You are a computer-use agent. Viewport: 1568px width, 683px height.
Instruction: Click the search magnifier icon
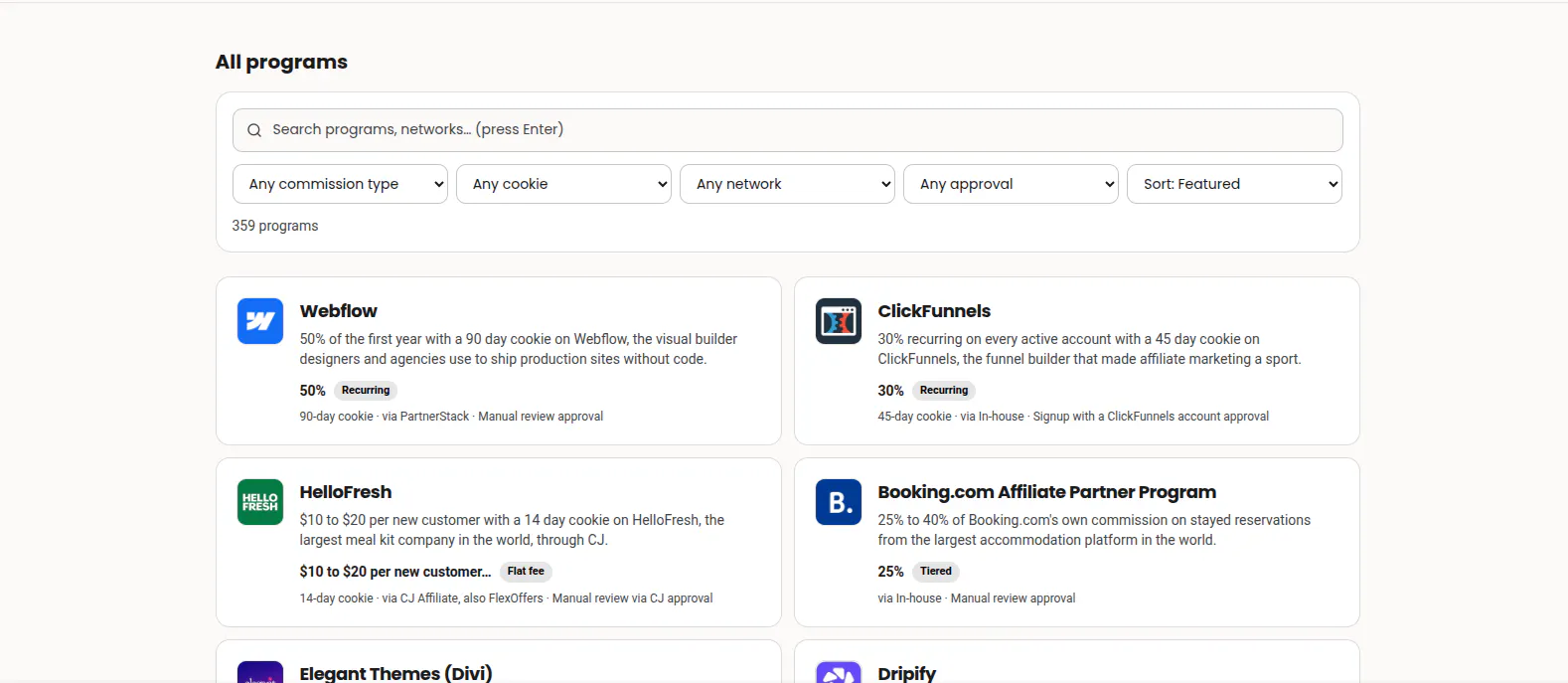(254, 130)
